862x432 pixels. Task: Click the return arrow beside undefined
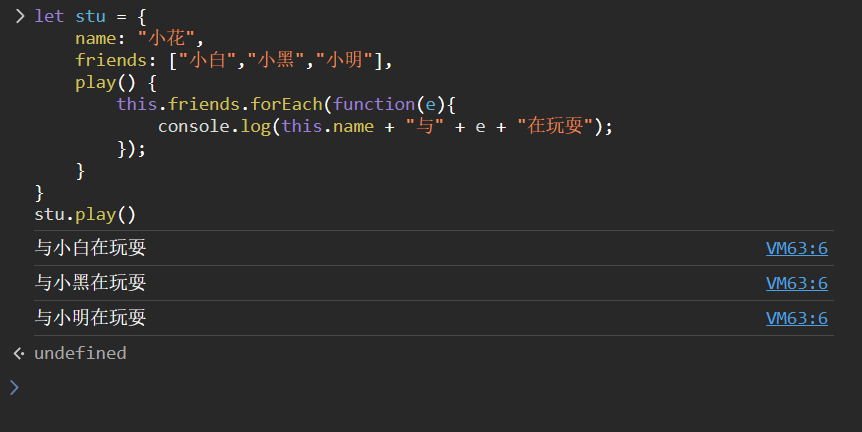point(18,353)
